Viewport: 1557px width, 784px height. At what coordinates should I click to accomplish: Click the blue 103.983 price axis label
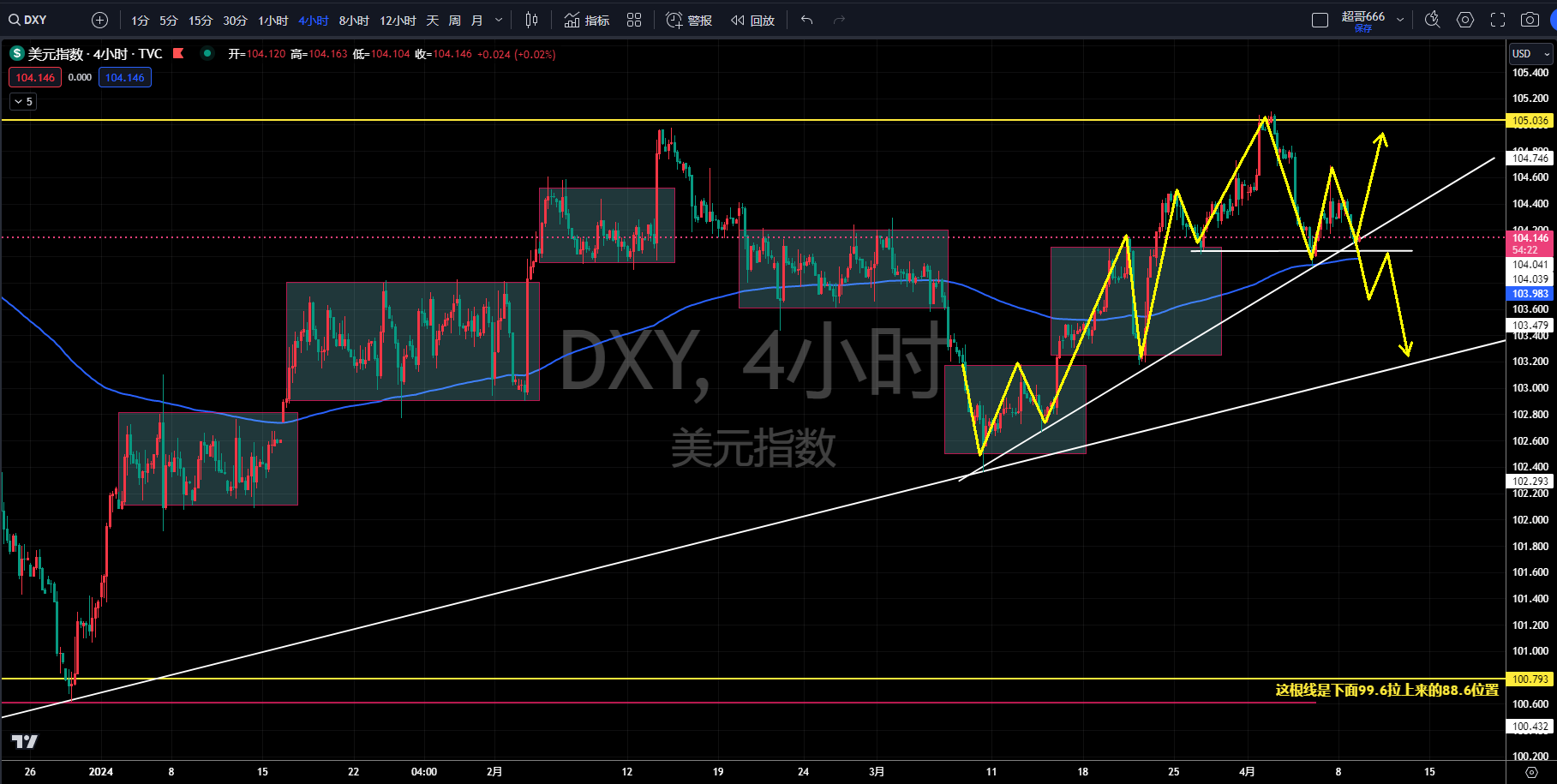pyautogui.click(x=1530, y=294)
